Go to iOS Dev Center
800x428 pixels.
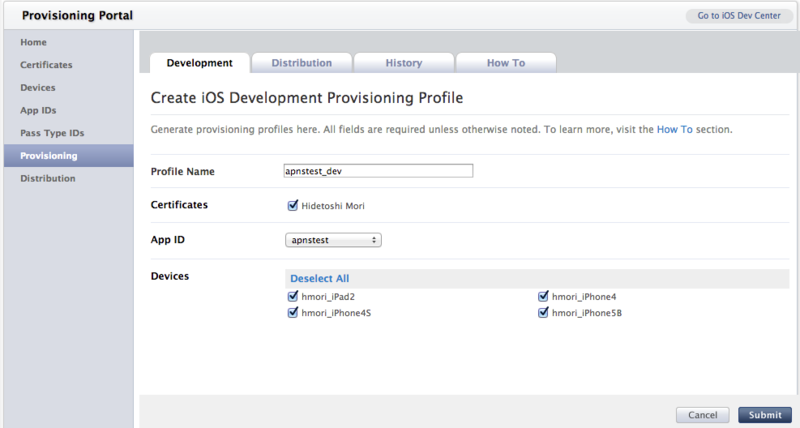739,16
